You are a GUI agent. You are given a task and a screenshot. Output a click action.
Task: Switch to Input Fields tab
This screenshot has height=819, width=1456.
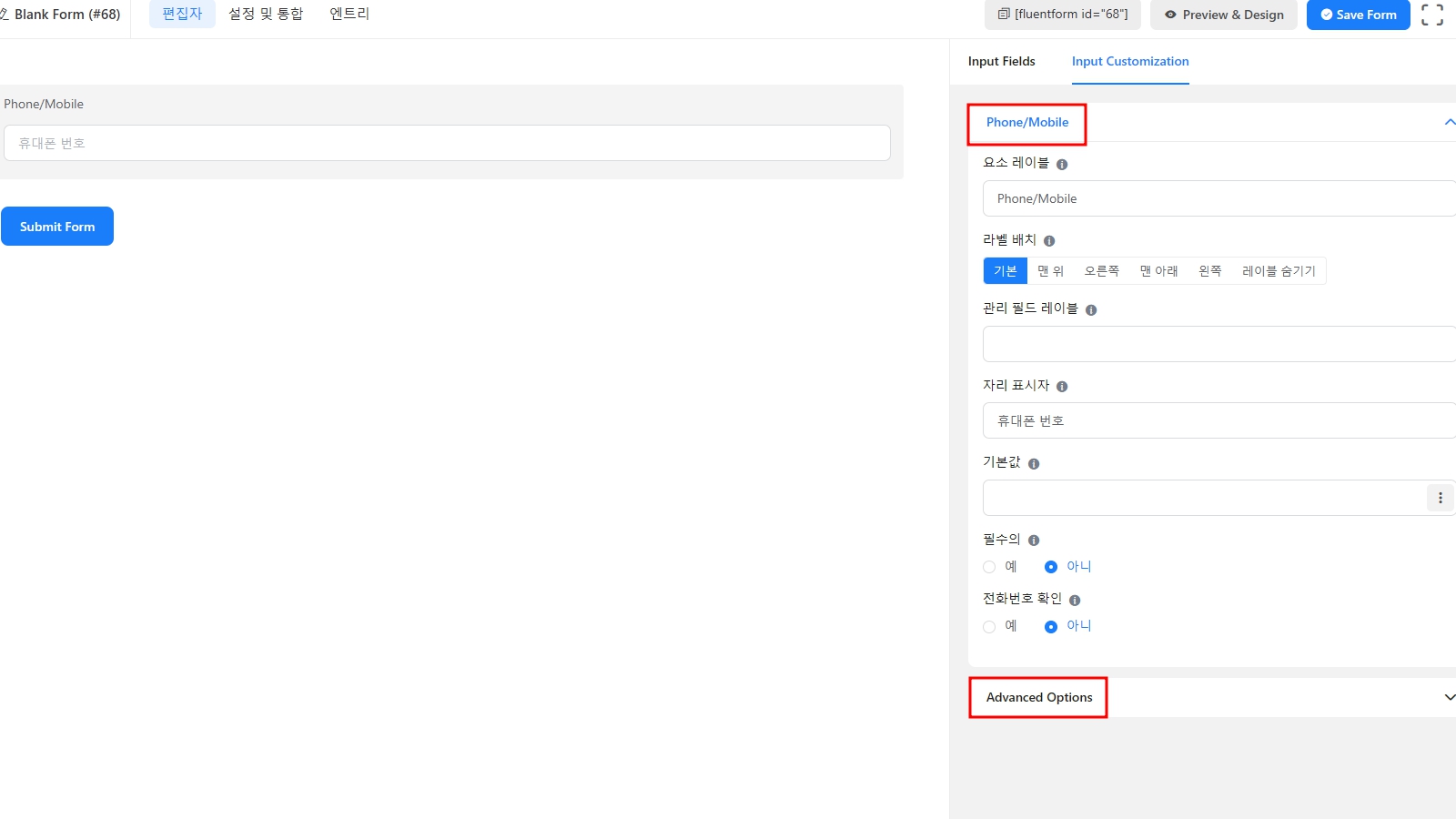point(1001,61)
